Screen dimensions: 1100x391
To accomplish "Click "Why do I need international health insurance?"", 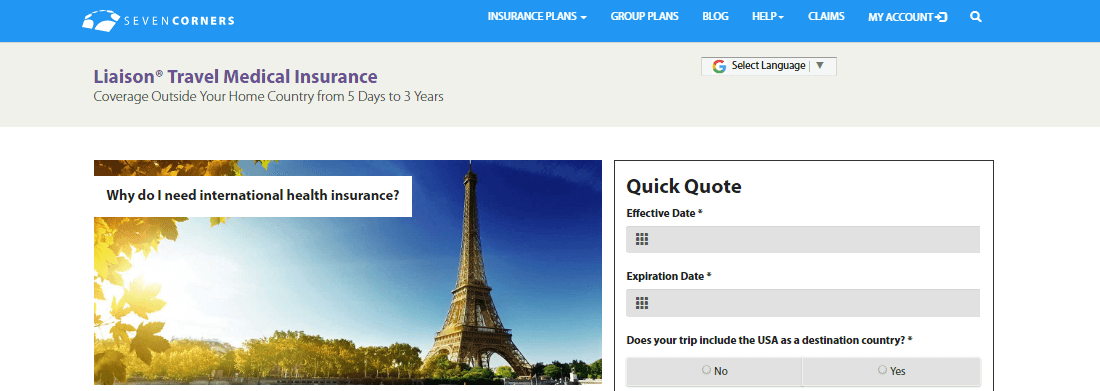I will pos(253,196).
